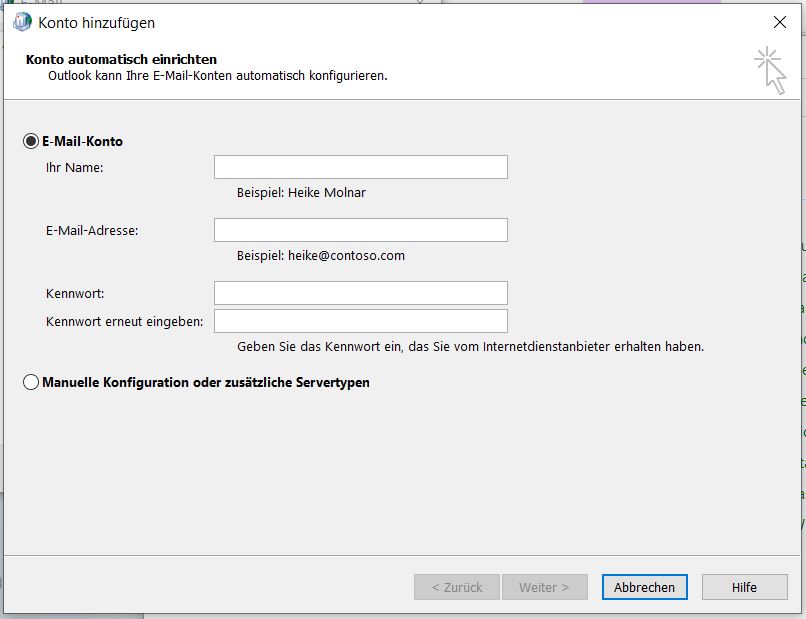Screen dimensions: 806x619
Task: Focus the Ihr Name text field
Action: [x=360, y=167]
